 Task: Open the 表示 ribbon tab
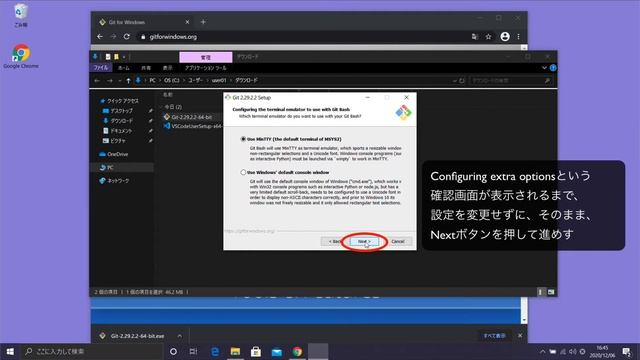point(167,68)
